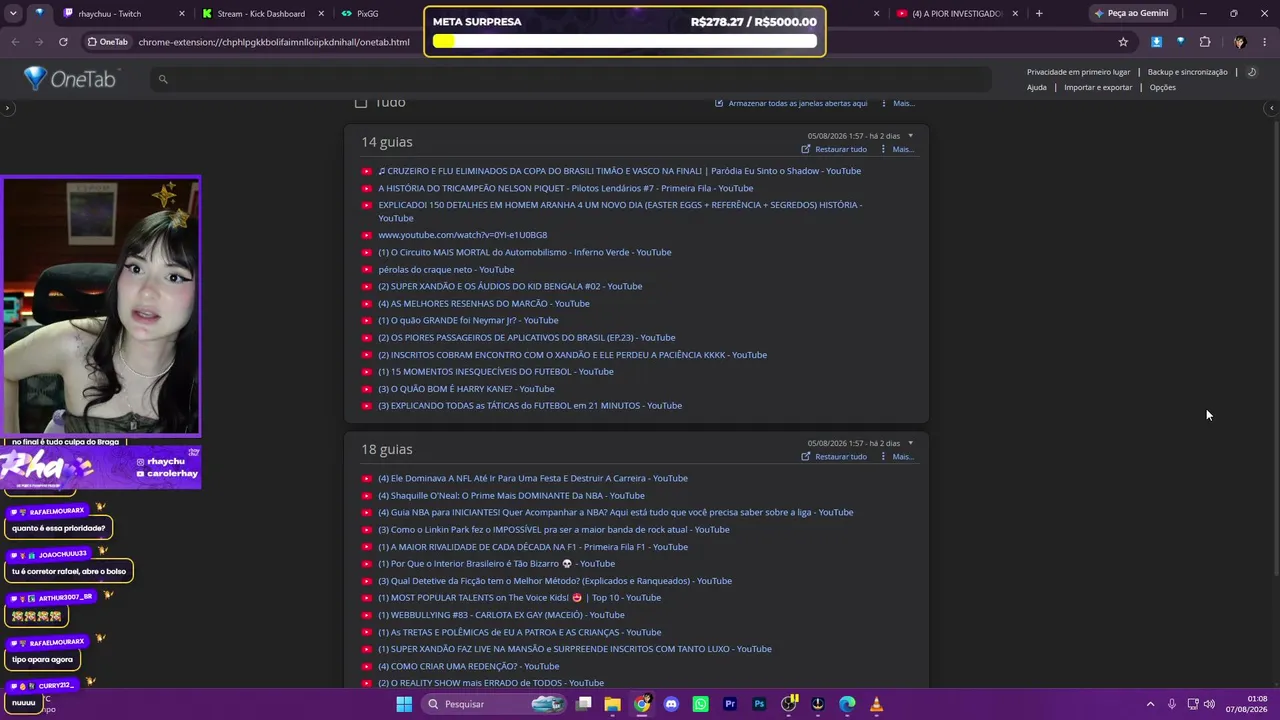Image resolution: width=1280 pixels, height=720 pixels.
Task: Close the Stream - Kick Dashboard tab
Action: coord(321,14)
